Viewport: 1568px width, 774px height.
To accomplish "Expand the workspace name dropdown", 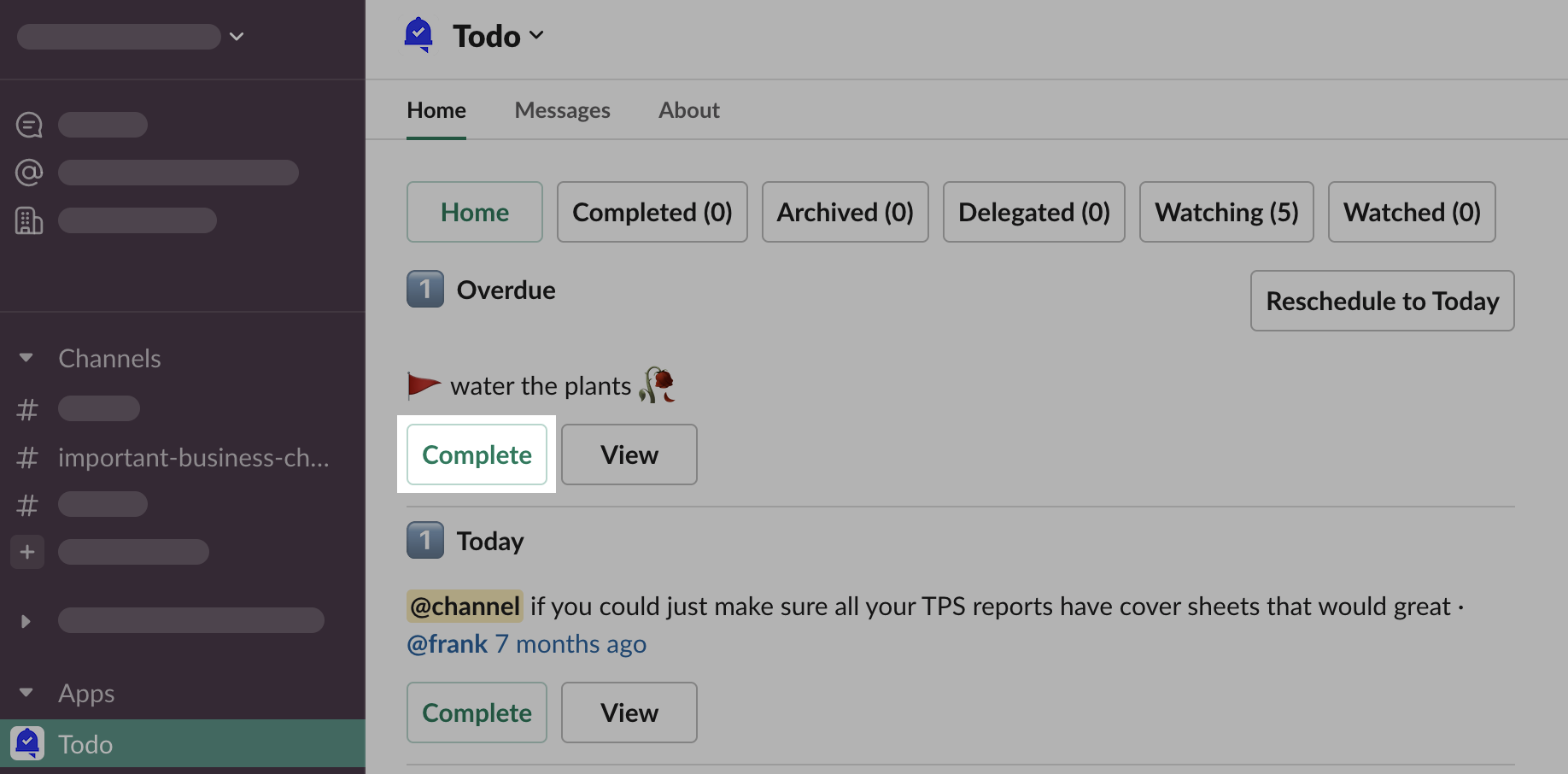I will (237, 36).
